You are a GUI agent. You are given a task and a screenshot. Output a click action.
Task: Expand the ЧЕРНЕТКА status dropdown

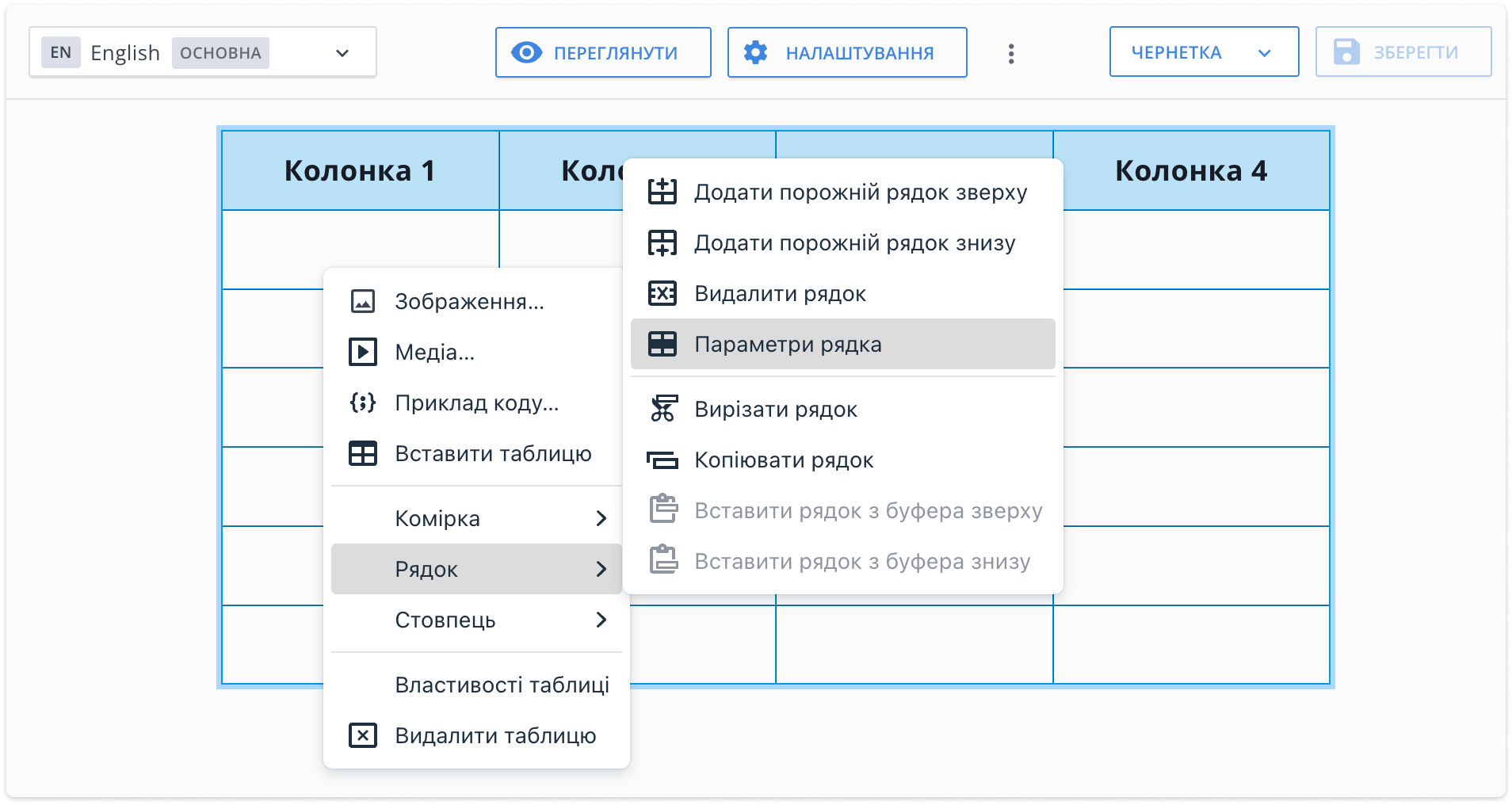(x=1263, y=52)
